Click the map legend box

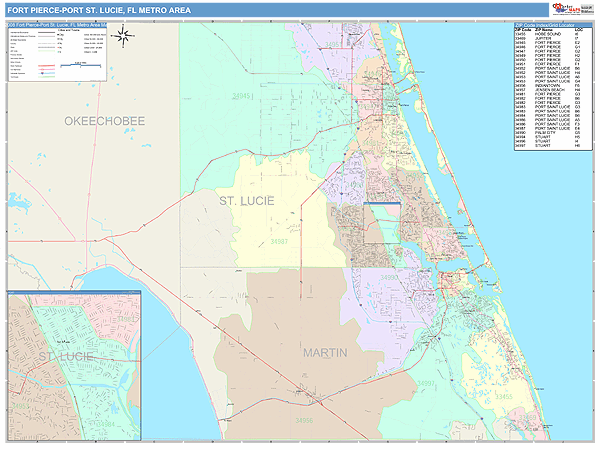(58, 55)
